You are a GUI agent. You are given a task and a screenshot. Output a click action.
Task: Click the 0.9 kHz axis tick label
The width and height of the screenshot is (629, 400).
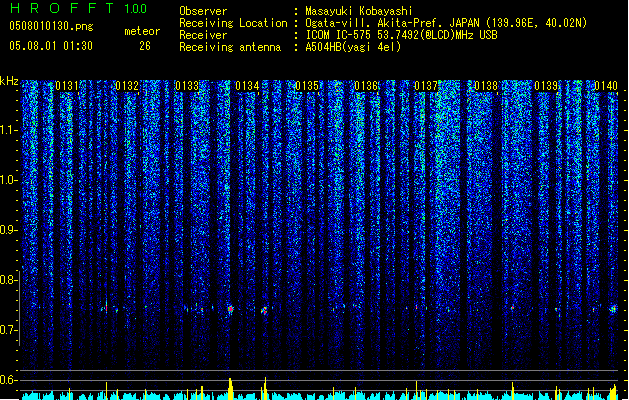pyautogui.click(x=9, y=230)
